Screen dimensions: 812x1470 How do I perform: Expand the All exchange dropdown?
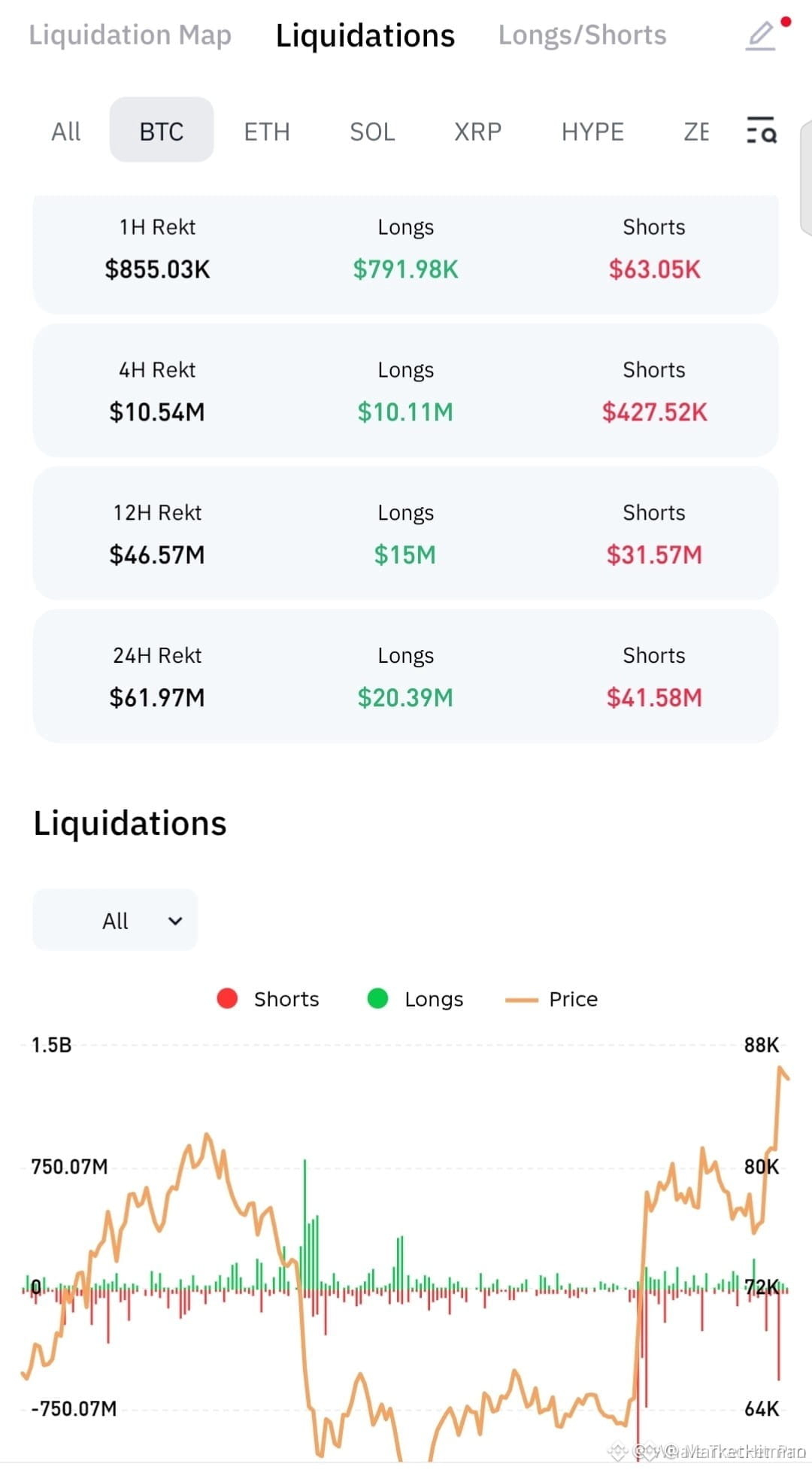115,920
